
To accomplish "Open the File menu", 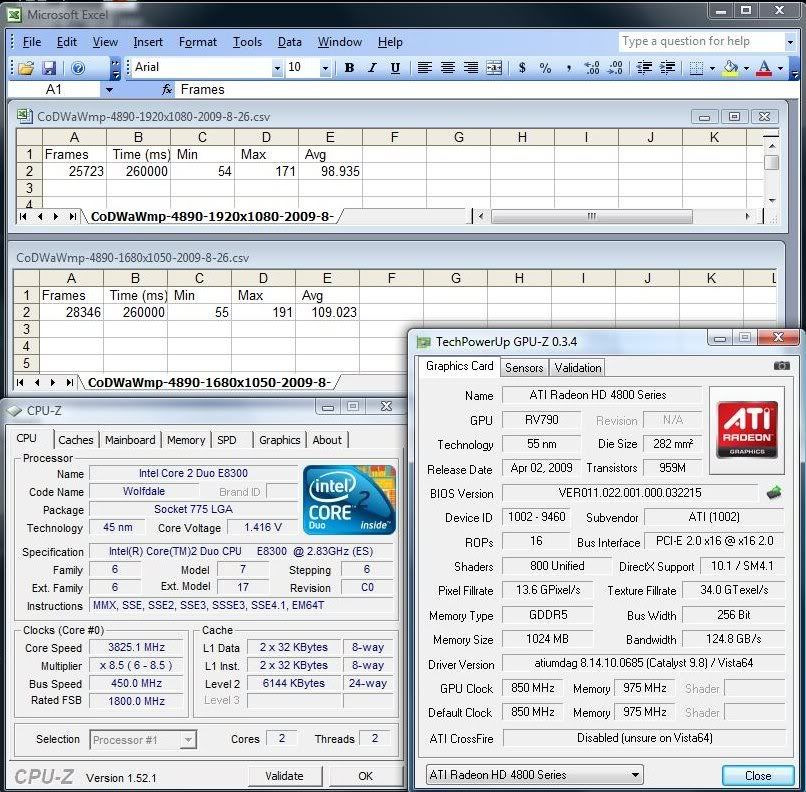I will point(32,42).
